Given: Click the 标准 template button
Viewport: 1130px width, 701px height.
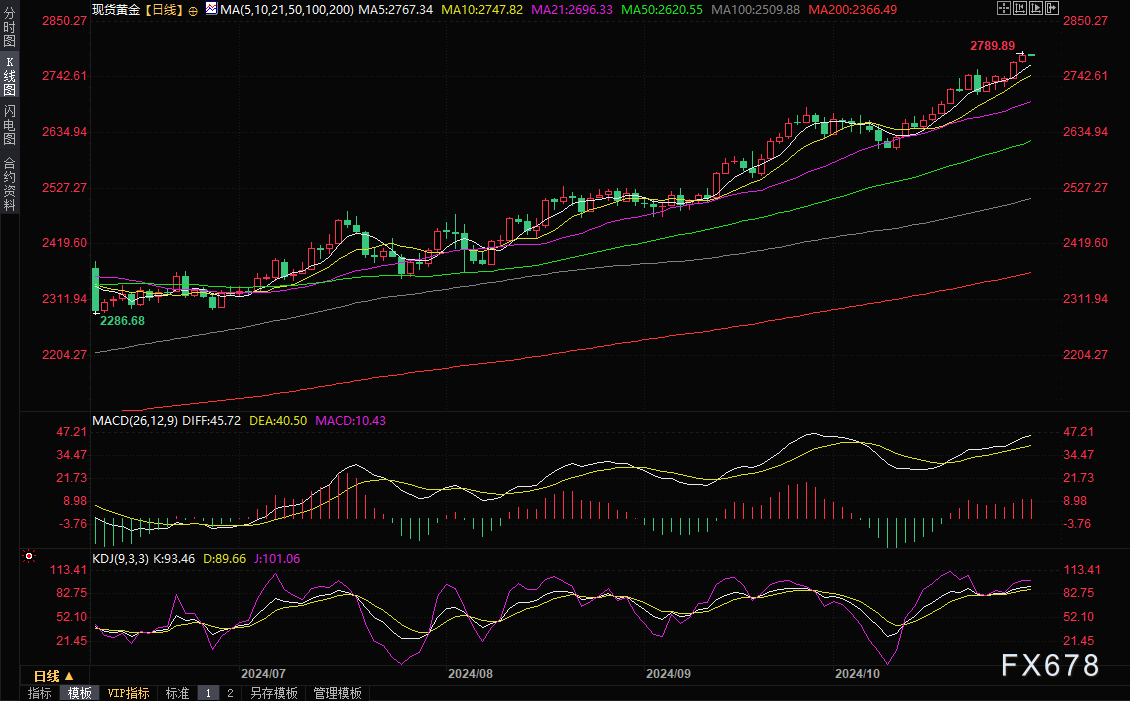Looking at the screenshot, I should click(177, 693).
